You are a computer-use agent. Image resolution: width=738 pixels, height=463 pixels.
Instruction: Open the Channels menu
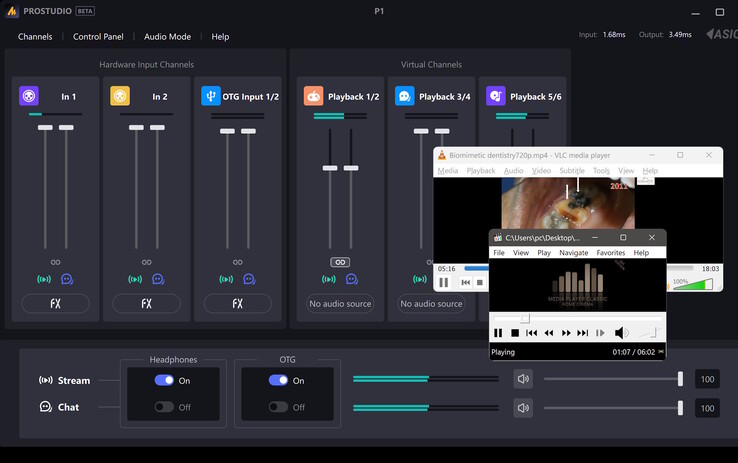click(x=35, y=37)
